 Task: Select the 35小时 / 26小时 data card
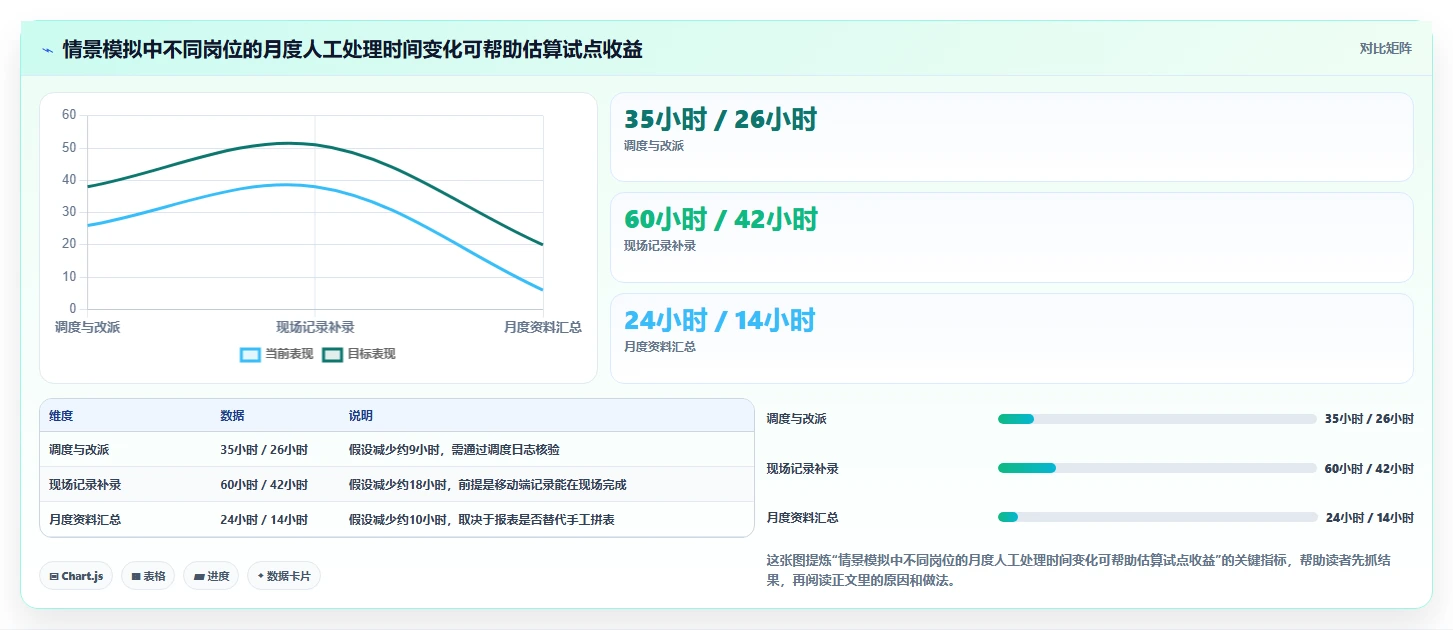click(1011, 137)
